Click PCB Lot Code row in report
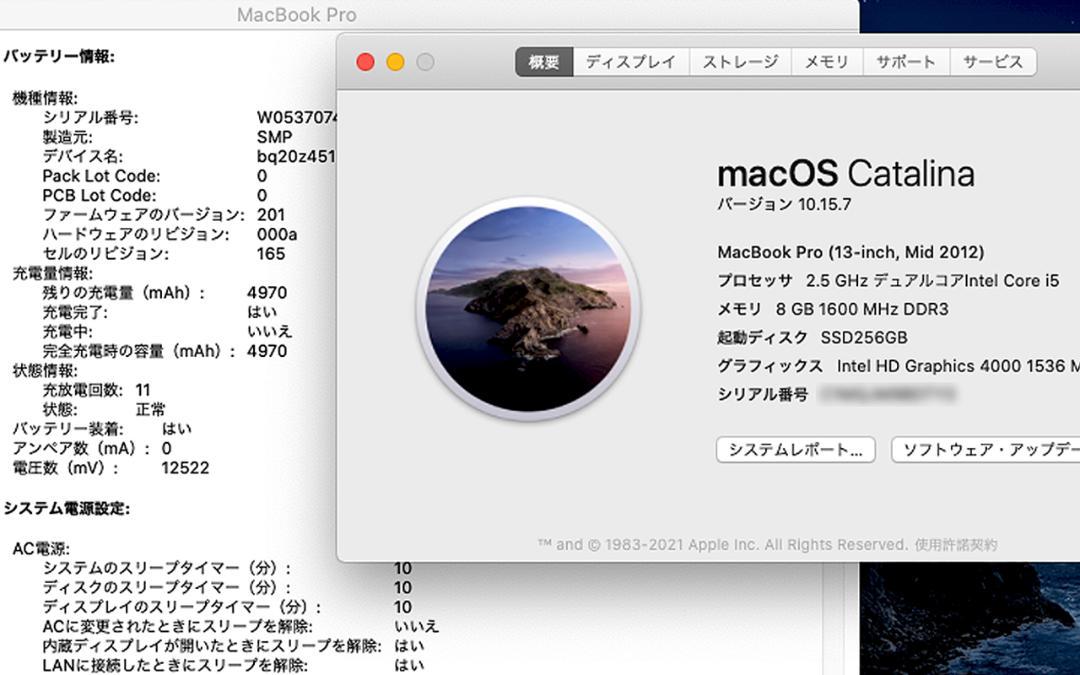The width and height of the screenshot is (1080, 675). (x=155, y=195)
